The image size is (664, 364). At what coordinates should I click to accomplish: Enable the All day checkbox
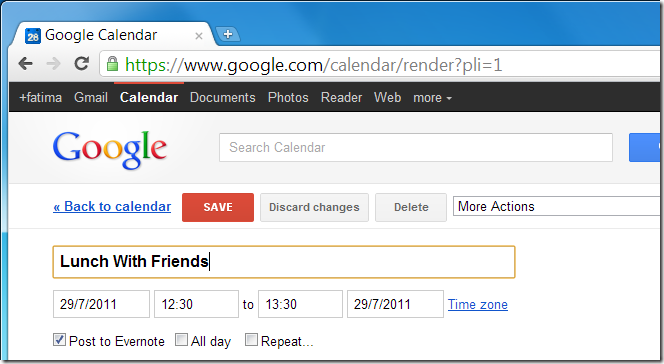(181, 339)
